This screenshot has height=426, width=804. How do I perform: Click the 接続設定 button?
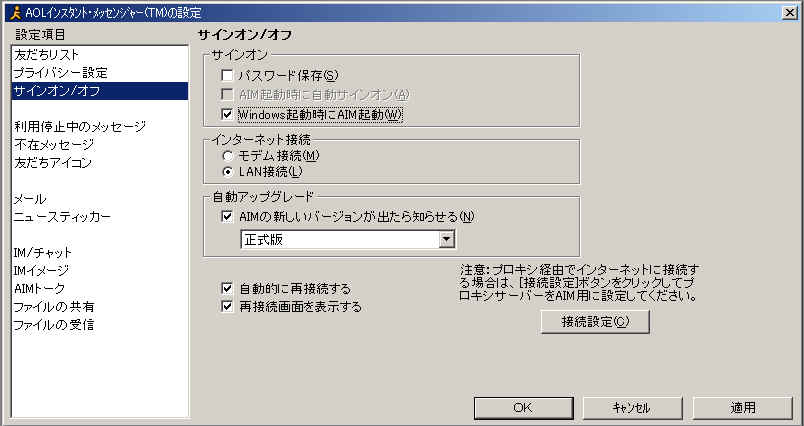point(595,322)
